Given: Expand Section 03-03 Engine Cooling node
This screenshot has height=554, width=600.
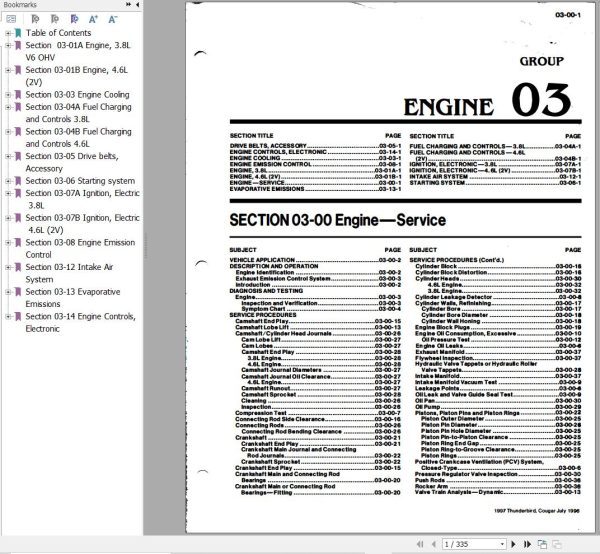Looking at the screenshot, I should pos(8,95).
